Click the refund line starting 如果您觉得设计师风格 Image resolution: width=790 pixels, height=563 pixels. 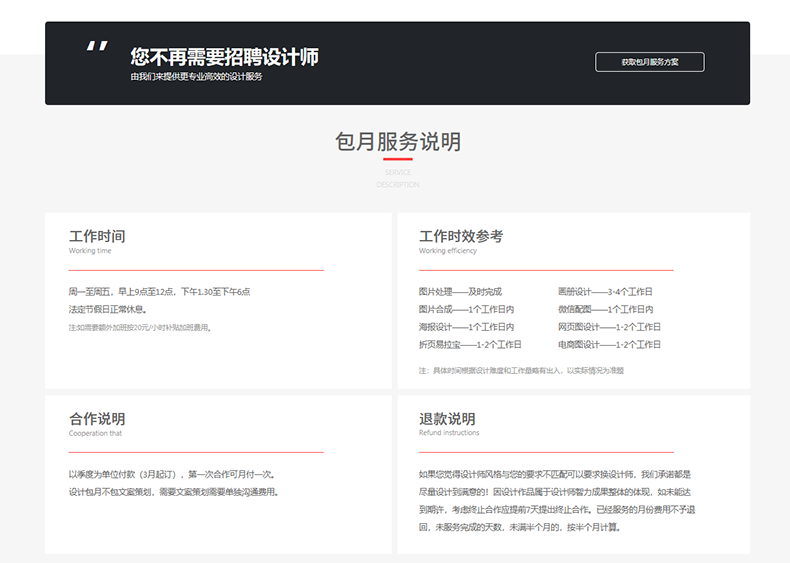click(555, 475)
